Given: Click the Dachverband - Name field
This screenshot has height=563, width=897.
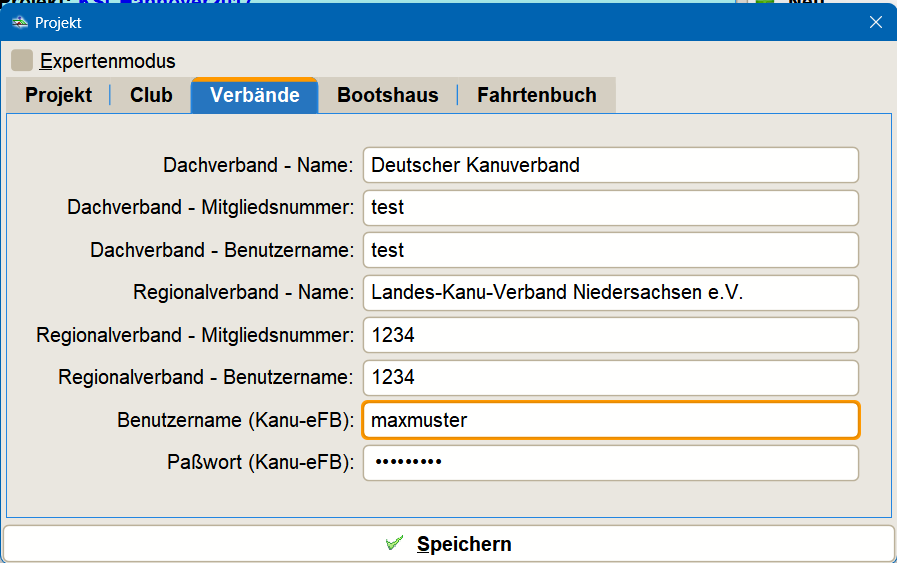Looking at the screenshot, I should [610, 165].
